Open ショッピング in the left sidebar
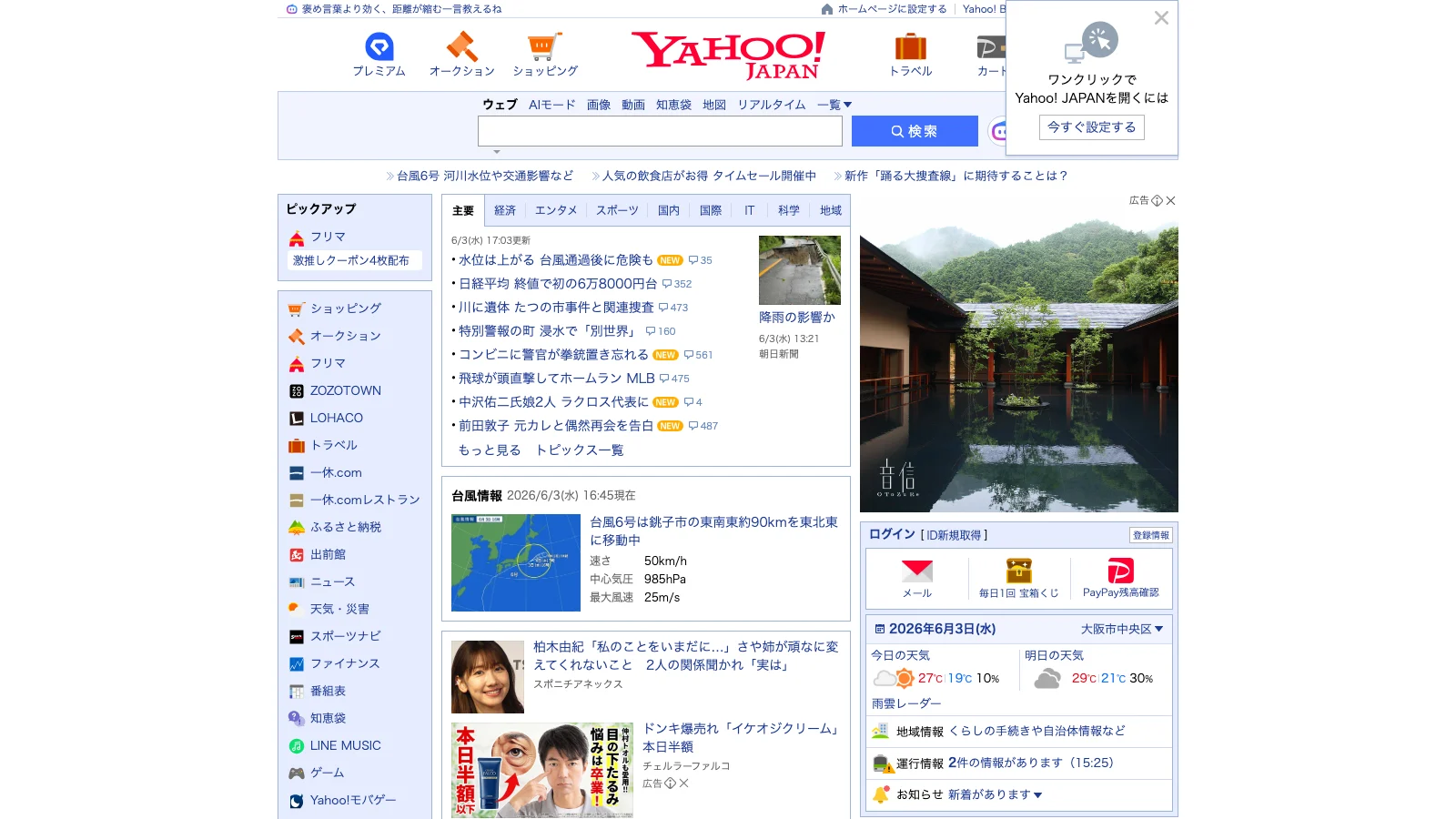This screenshot has height=819, width=1456. tap(346, 308)
